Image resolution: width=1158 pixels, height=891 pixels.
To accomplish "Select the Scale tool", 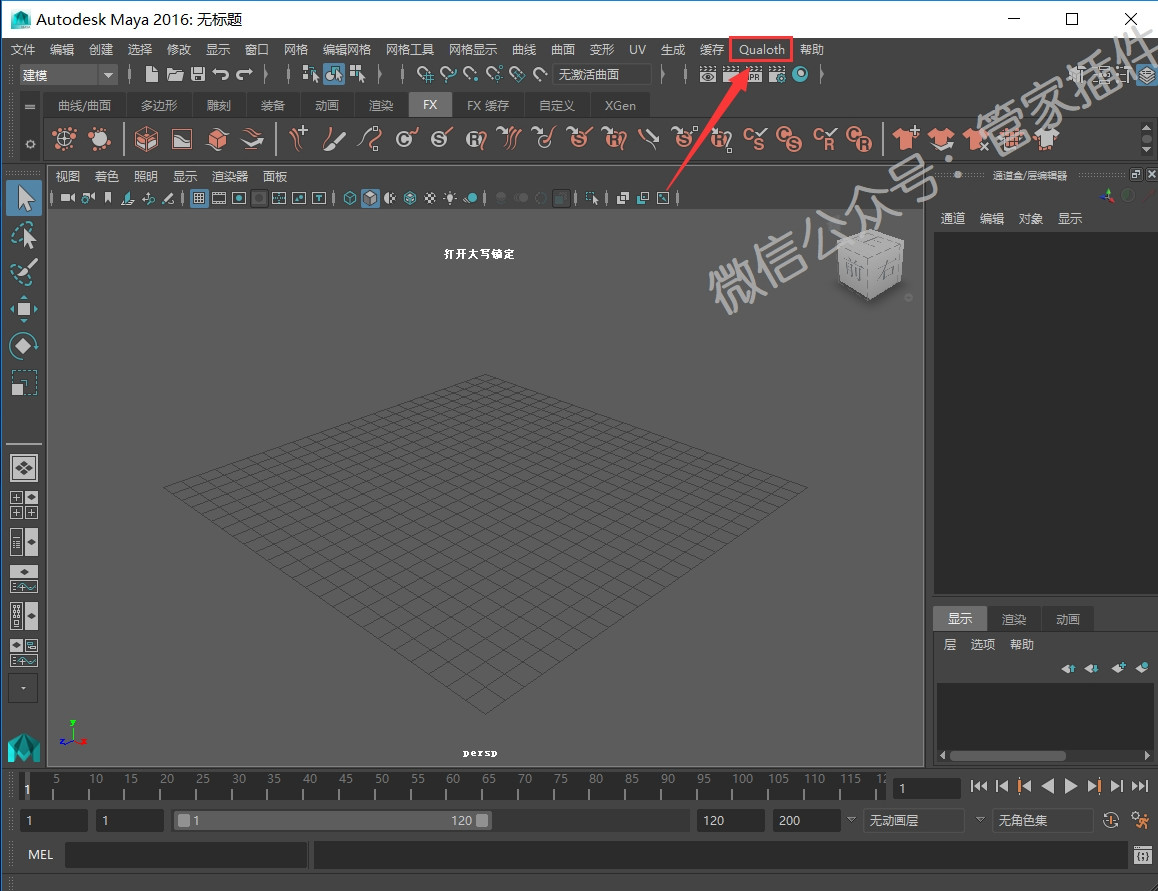I will [x=24, y=383].
